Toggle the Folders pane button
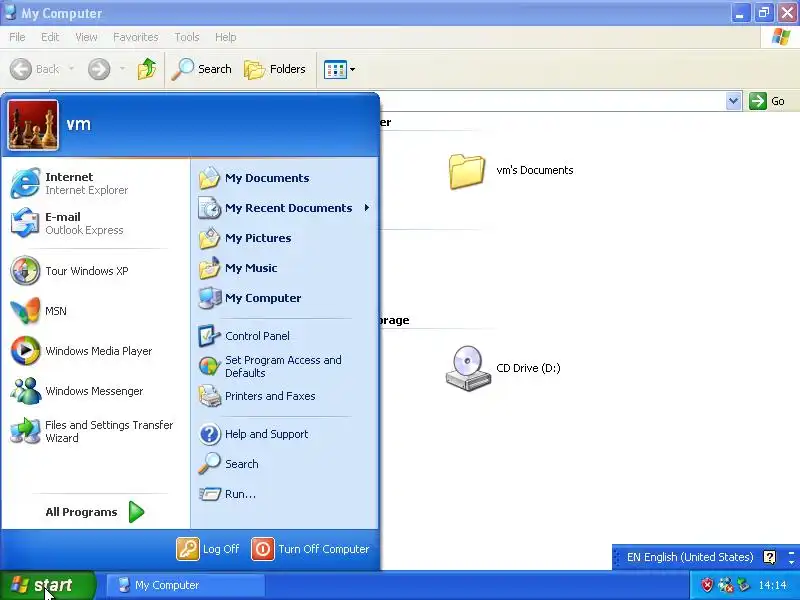The height and width of the screenshot is (600, 800). click(x=275, y=69)
